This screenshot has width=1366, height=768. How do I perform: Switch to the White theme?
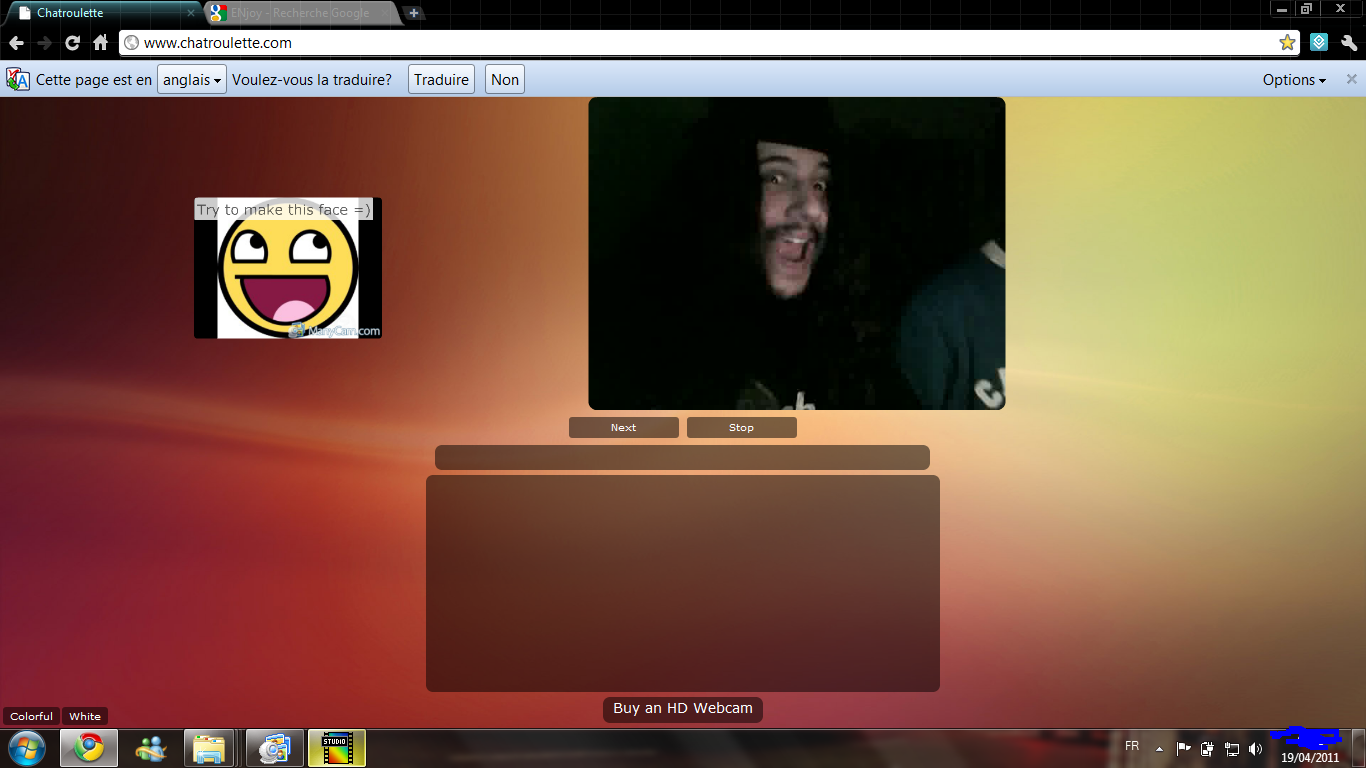(x=85, y=716)
